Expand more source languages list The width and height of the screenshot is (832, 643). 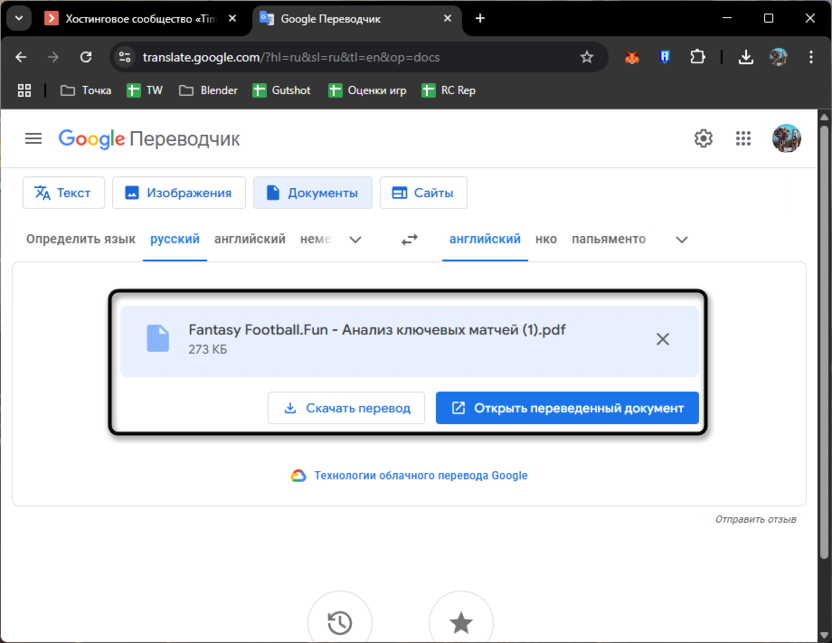(x=355, y=240)
